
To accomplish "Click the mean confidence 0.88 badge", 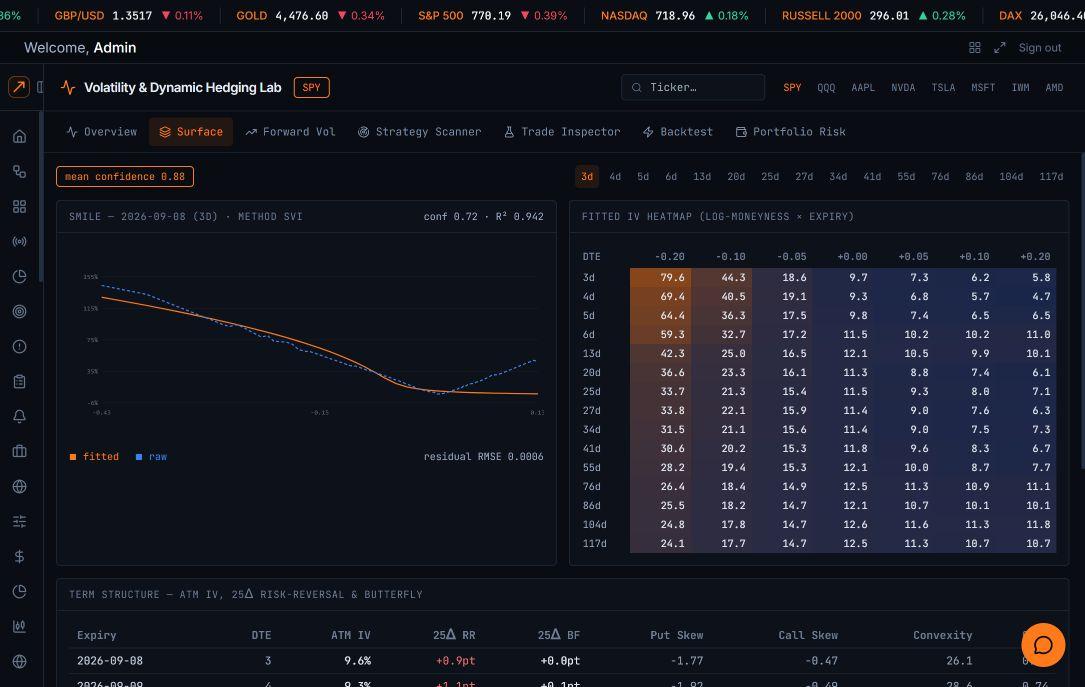I will (125, 176).
